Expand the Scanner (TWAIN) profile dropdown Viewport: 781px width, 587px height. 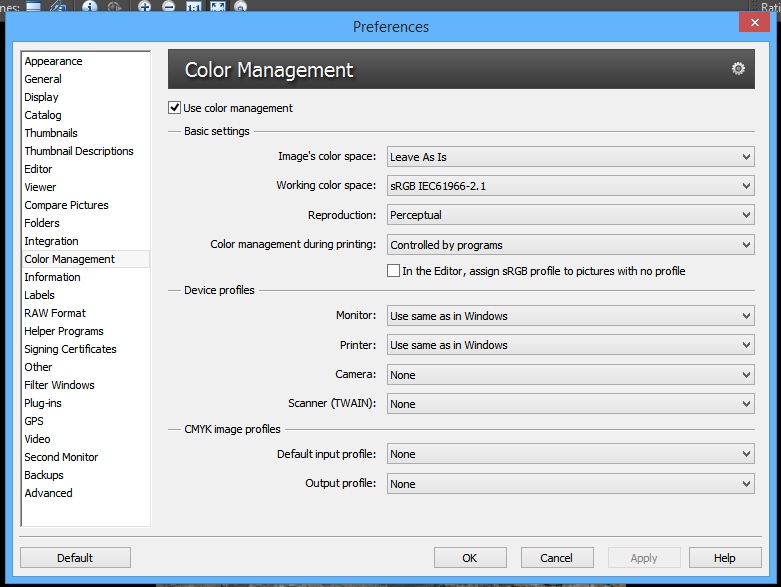tap(570, 404)
